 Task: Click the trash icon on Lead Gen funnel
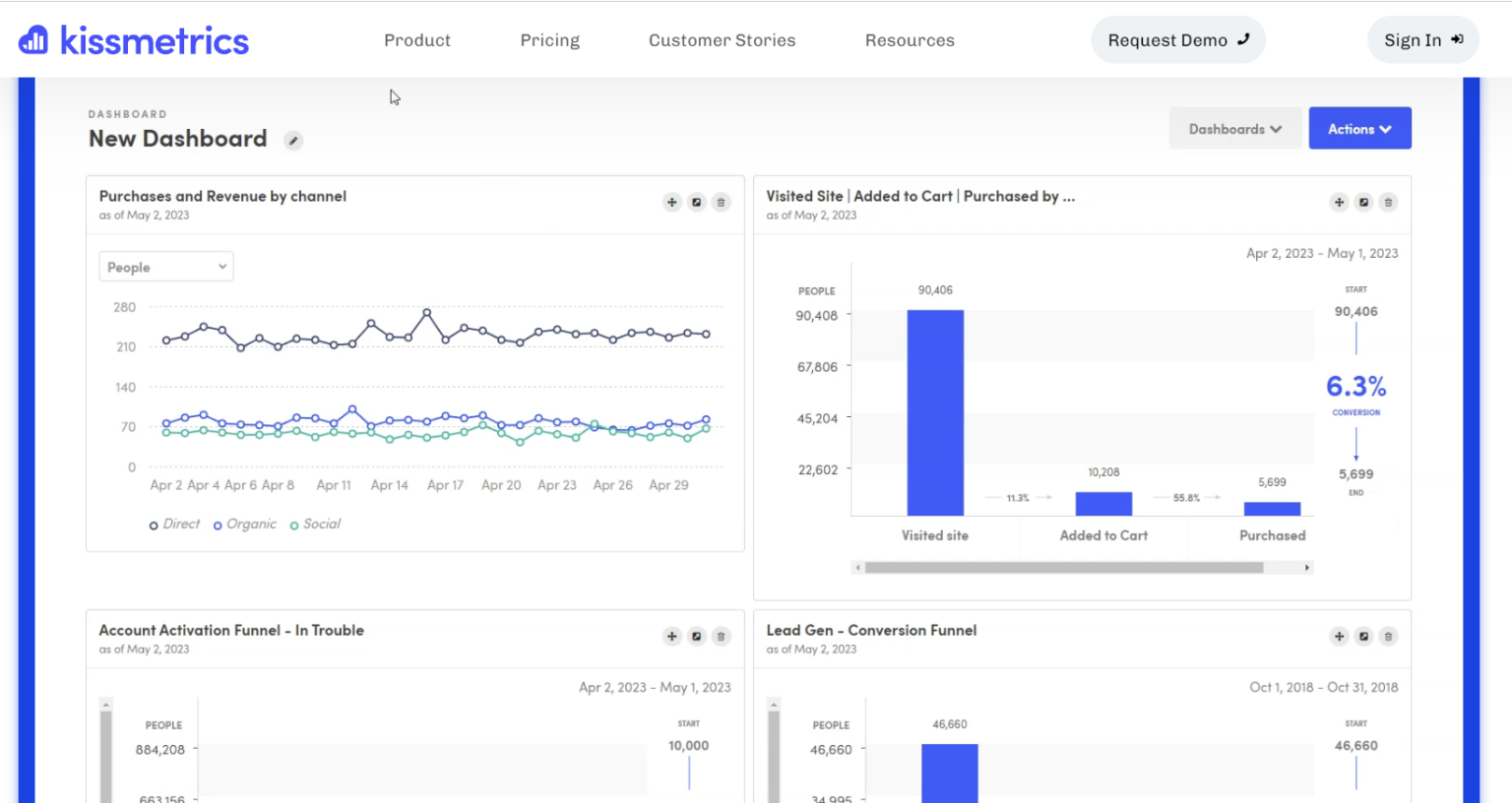(1388, 637)
